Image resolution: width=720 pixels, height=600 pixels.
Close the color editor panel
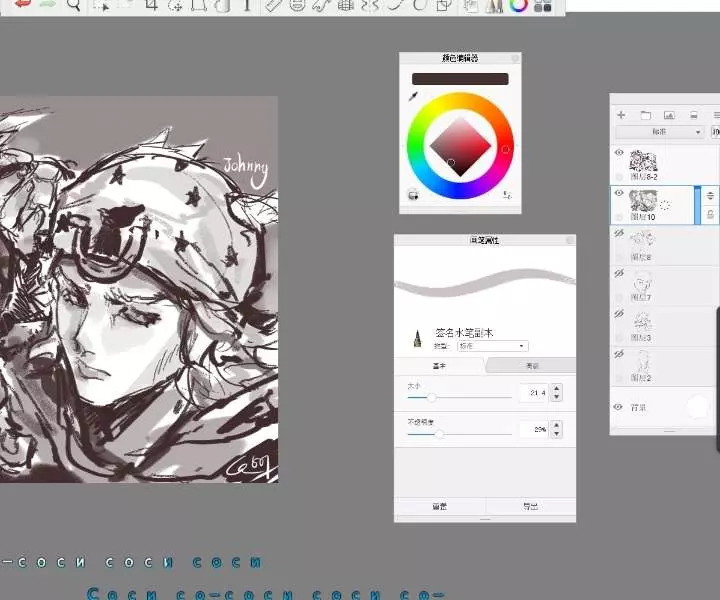pyautogui.click(x=515, y=58)
